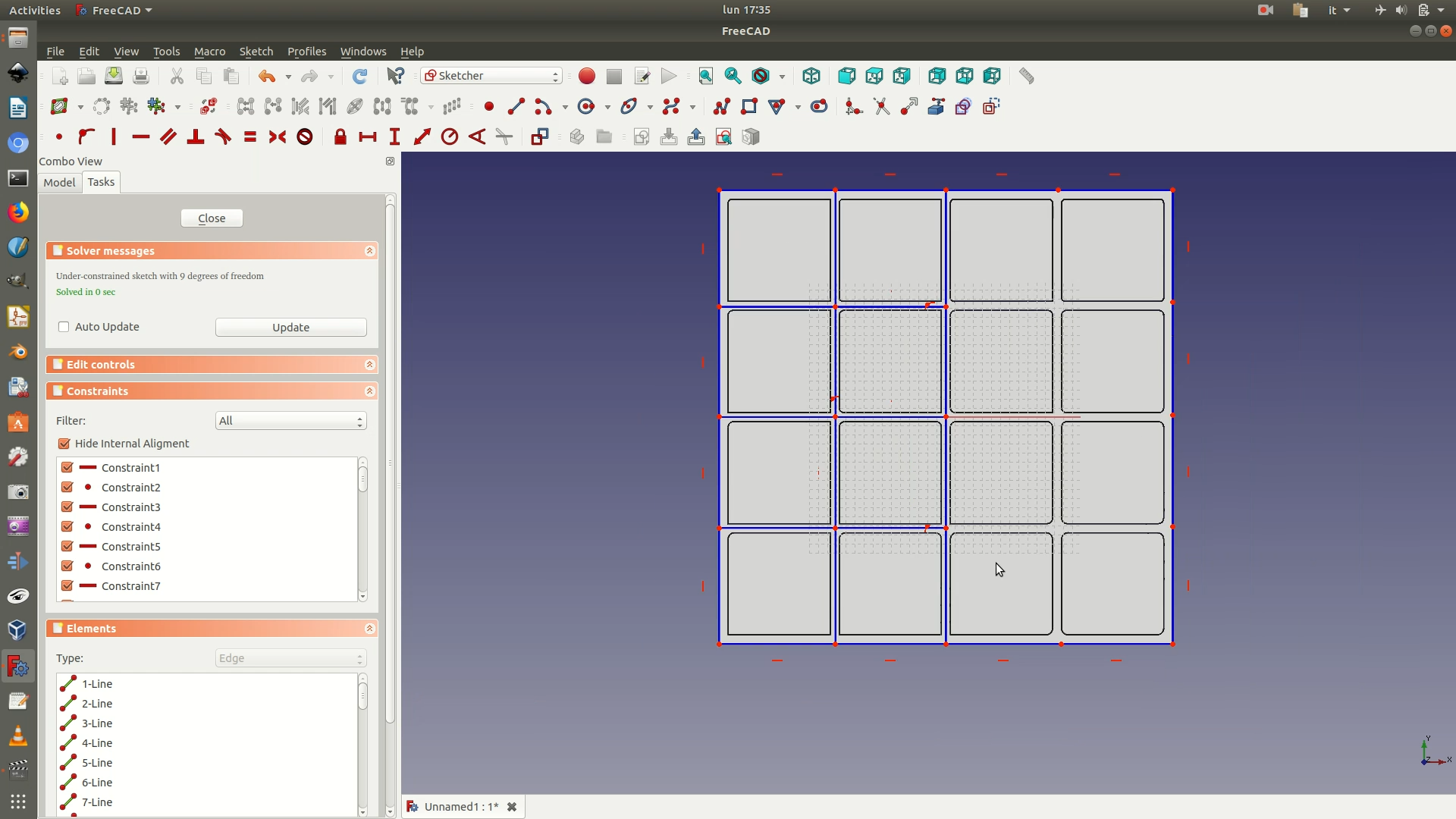Image resolution: width=1456 pixels, height=819 pixels.
Task: Set isometric view cube icon
Action: pos(811,76)
